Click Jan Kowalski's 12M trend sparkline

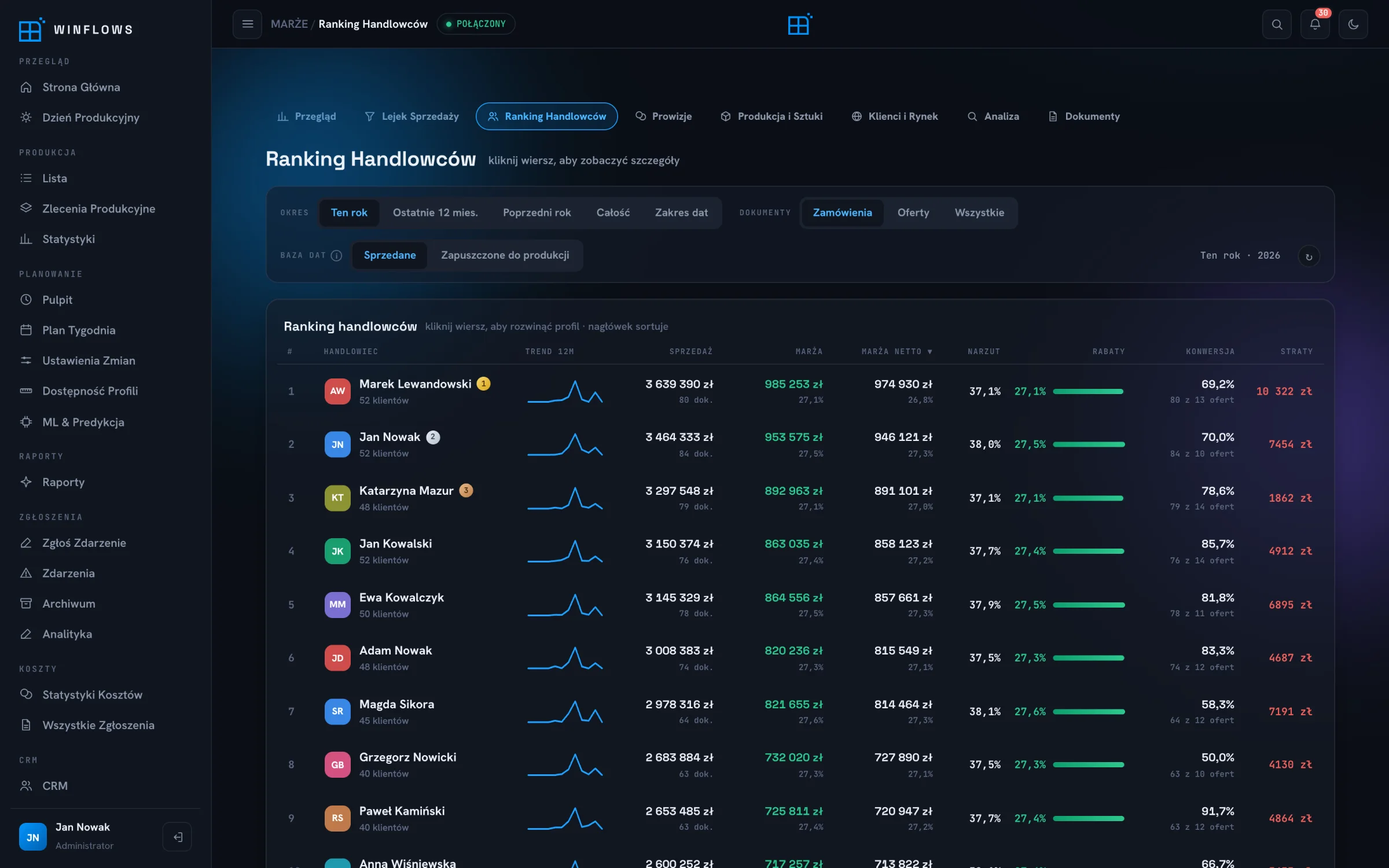point(565,551)
